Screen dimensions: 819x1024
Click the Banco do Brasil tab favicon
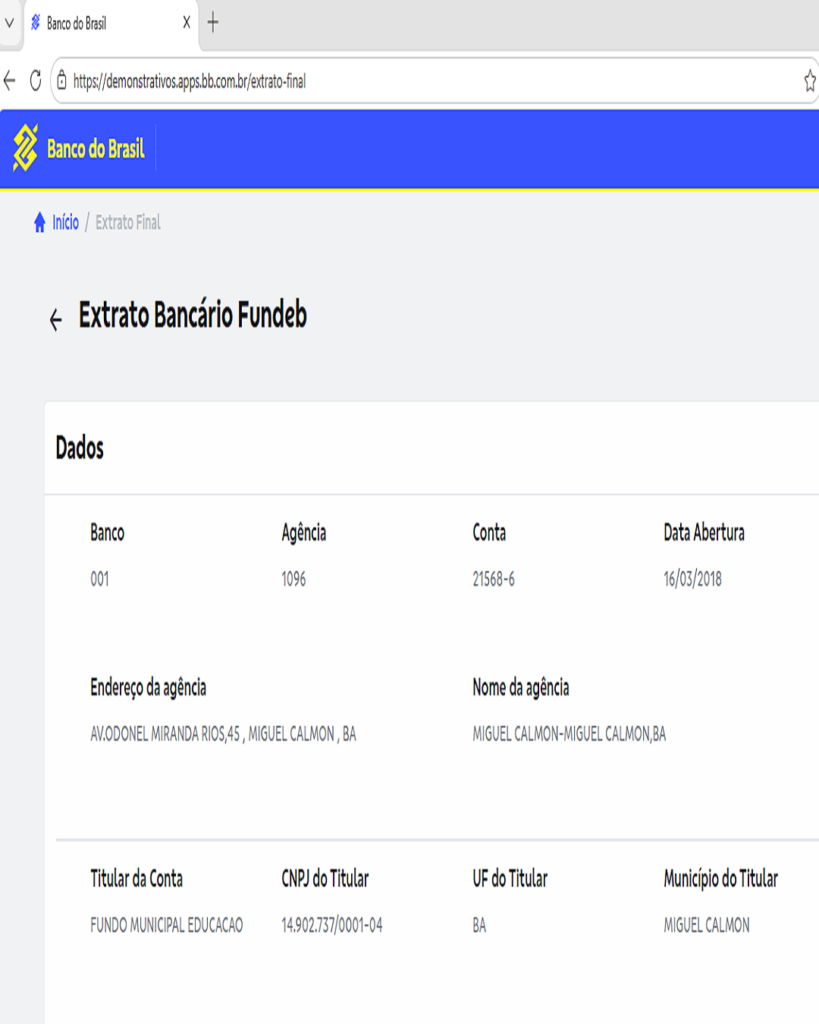(37, 22)
